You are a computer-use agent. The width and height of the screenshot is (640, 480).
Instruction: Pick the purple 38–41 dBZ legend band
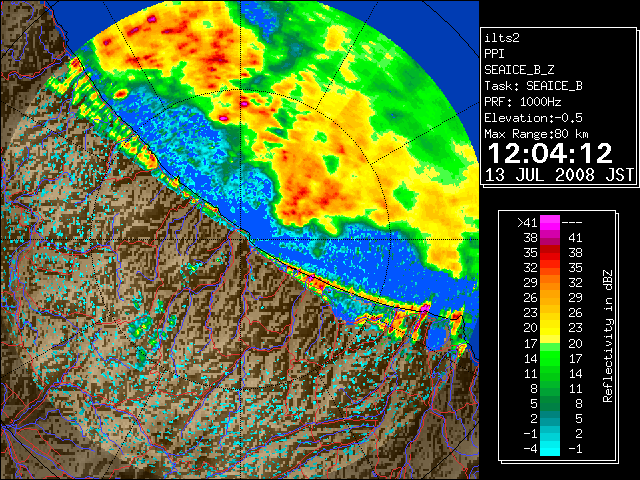(550, 238)
